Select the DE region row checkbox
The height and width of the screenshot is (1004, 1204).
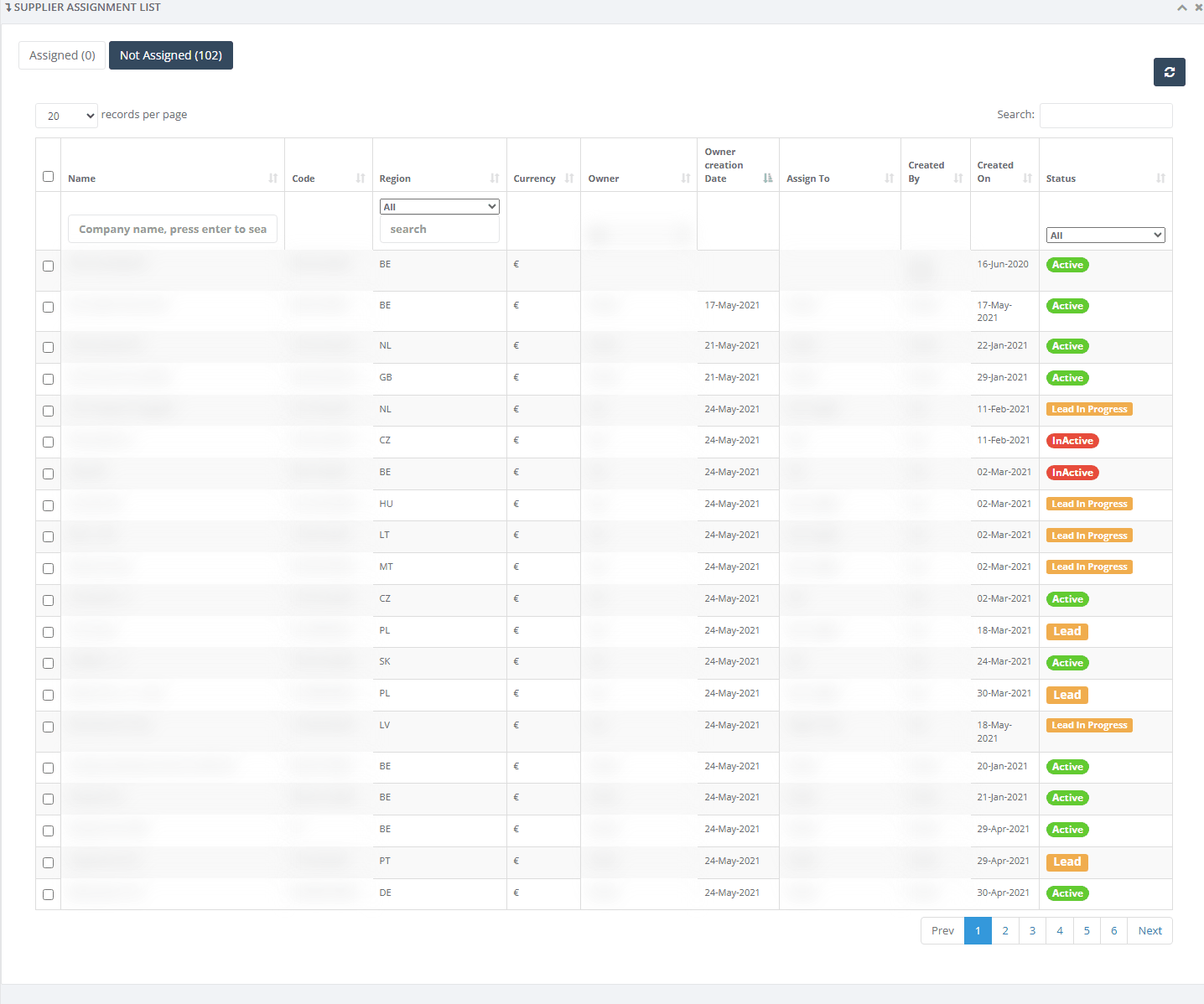click(48, 894)
